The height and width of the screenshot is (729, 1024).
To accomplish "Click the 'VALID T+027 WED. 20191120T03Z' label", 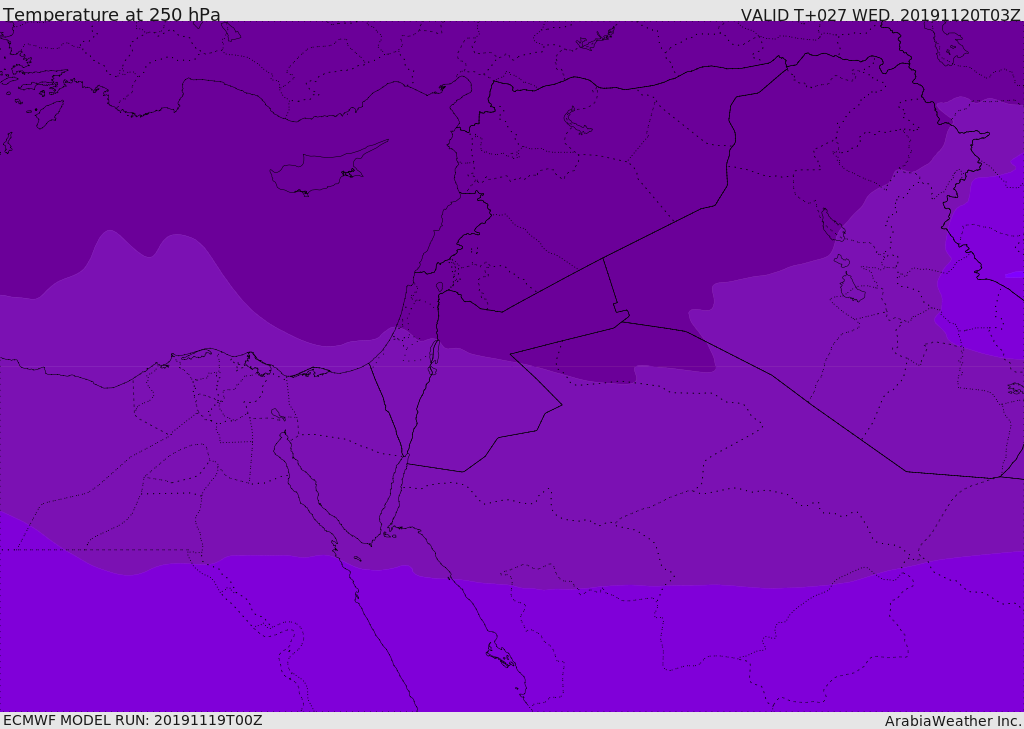I will [x=880, y=15].
